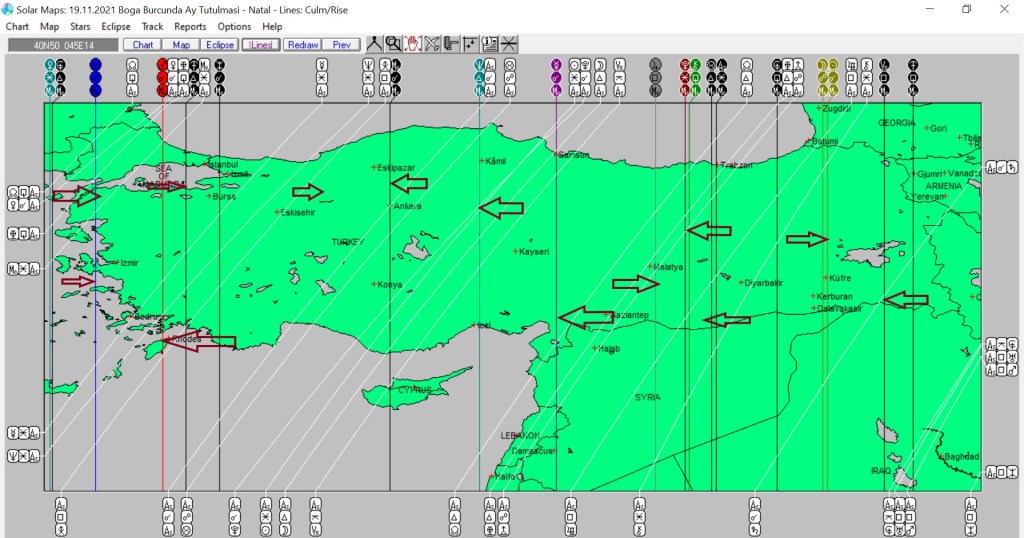Open the Reports menu
Image resolution: width=1024 pixels, height=538 pixels.
point(190,27)
